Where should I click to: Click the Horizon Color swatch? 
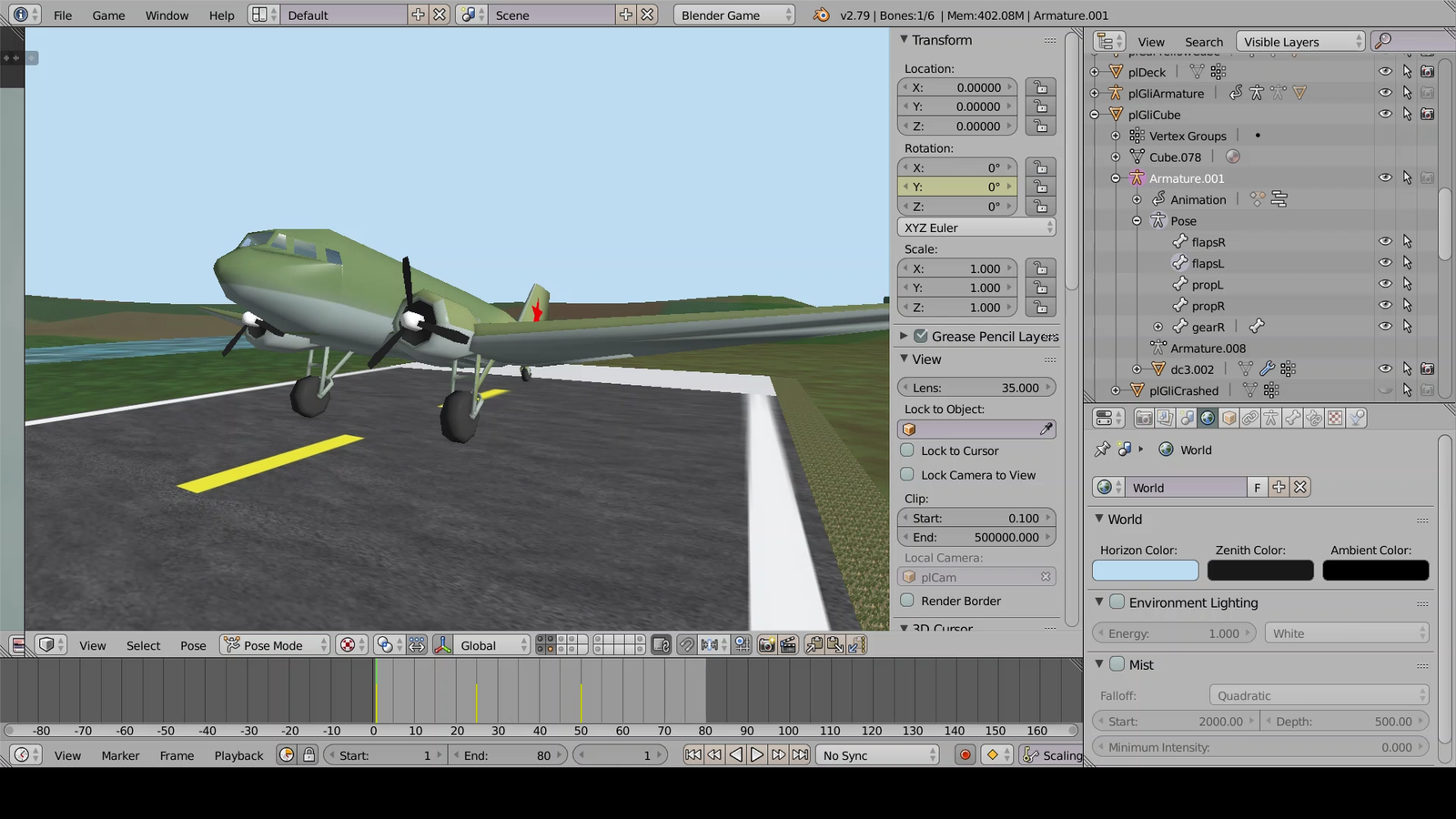point(1145,570)
